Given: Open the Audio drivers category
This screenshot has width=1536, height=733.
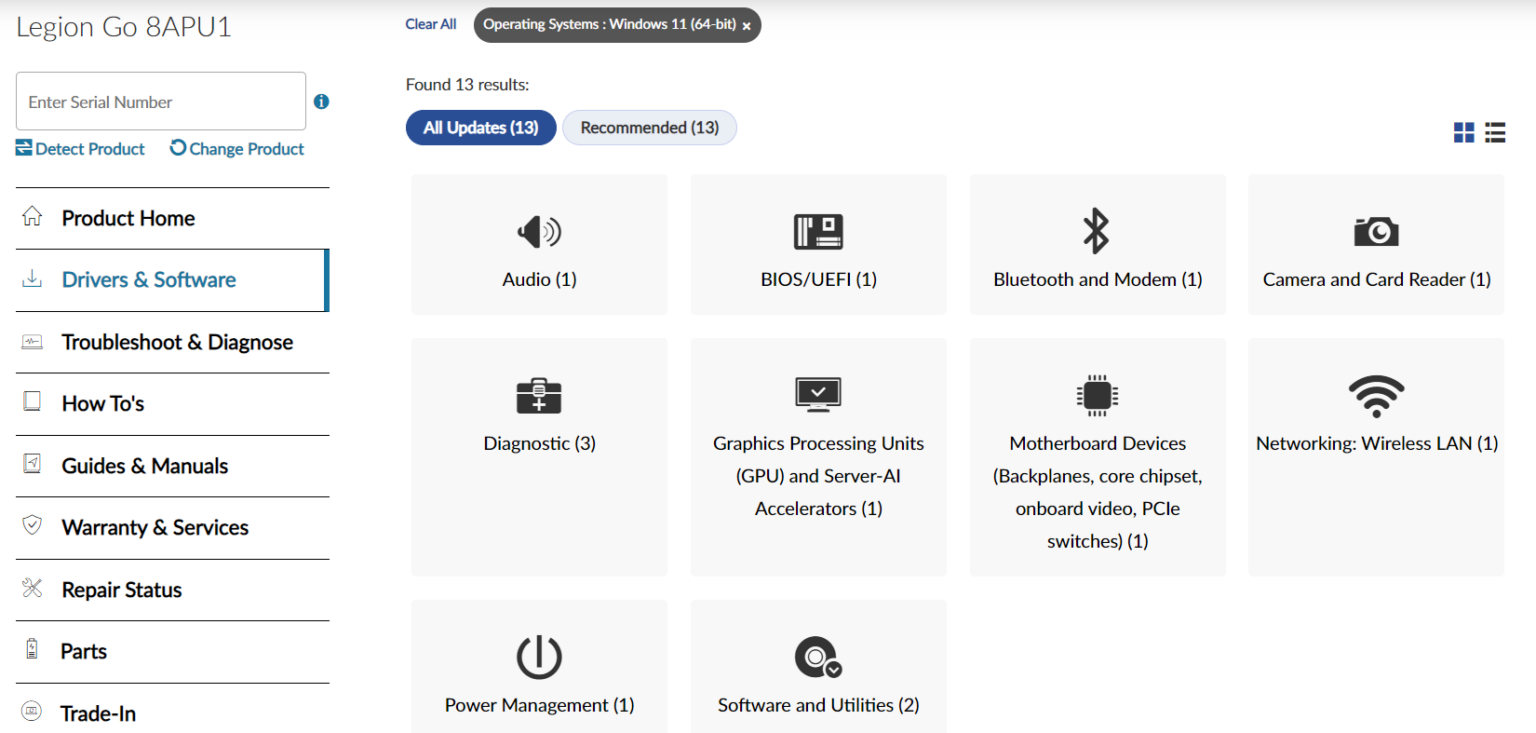Looking at the screenshot, I should 538,244.
